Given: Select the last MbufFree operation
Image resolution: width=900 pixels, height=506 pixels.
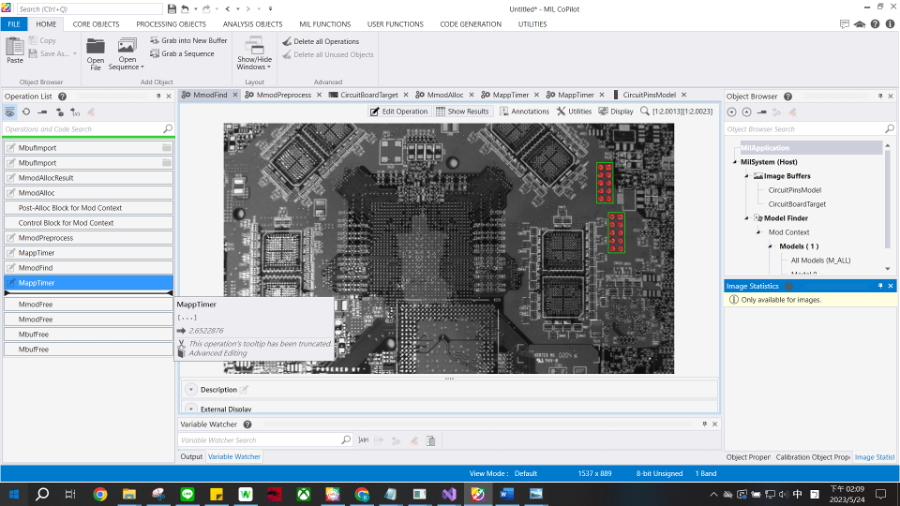Looking at the screenshot, I should coord(88,349).
